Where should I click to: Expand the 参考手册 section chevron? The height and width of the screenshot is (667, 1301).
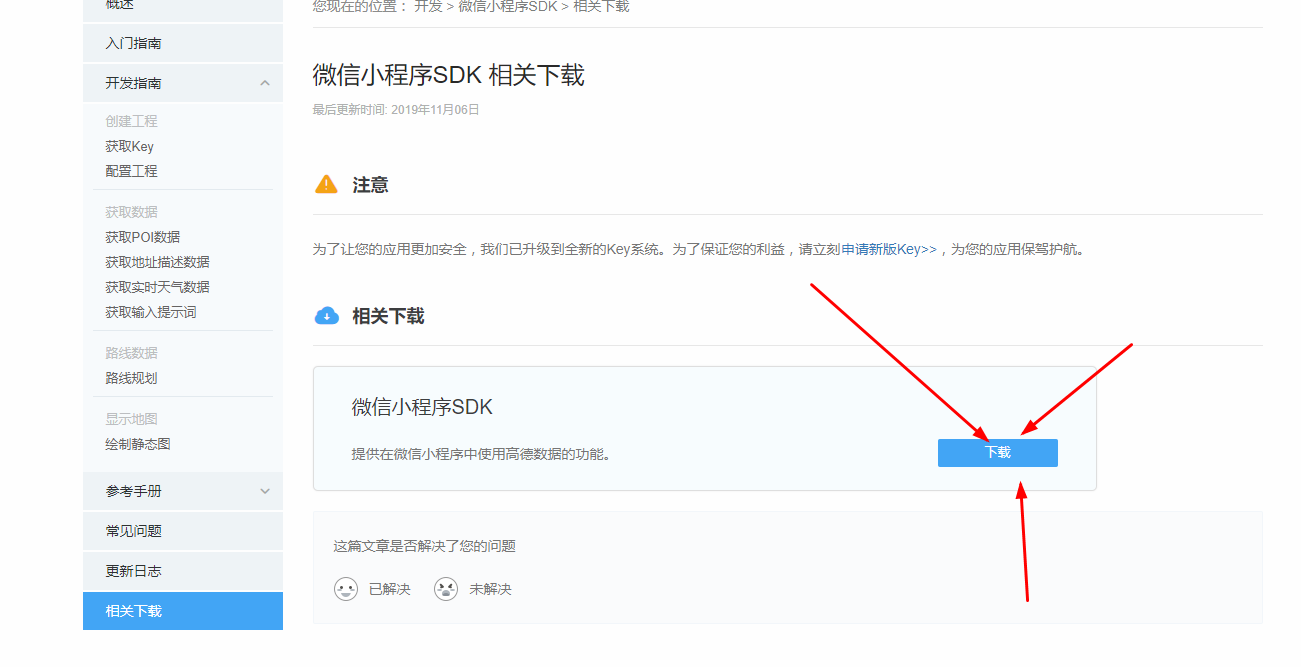pos(265,491)
